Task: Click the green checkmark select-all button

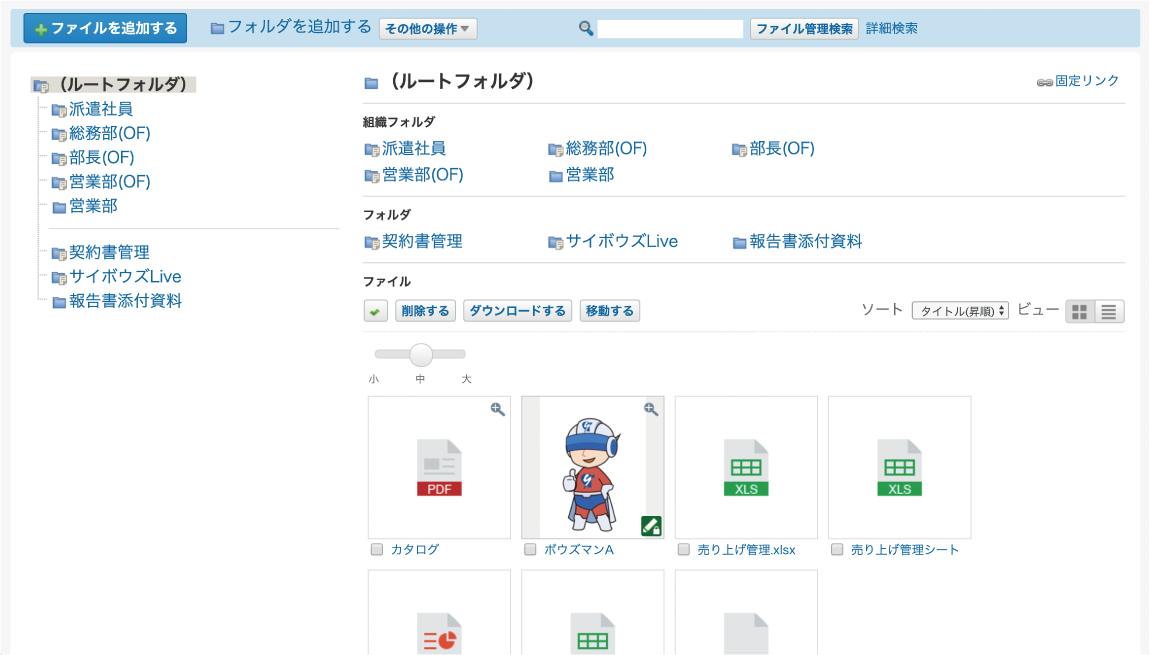Action: point(375,312)
